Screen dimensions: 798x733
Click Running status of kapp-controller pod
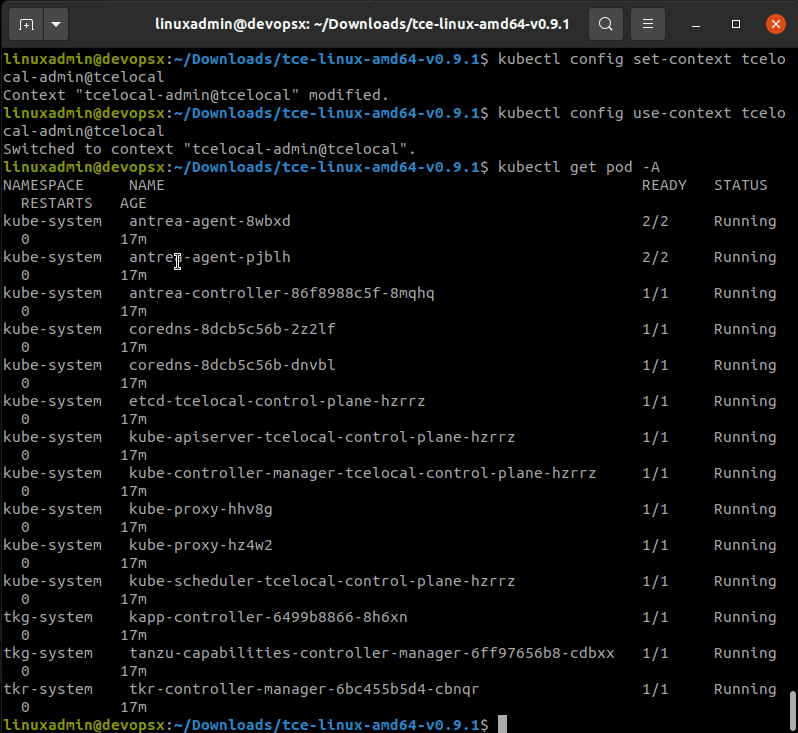pos(745,617)
